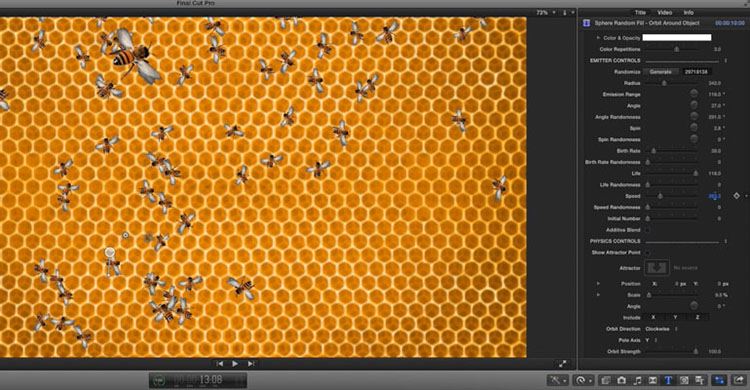Click the play button under viewer
The height and width of the screenshot is (390, 750).
tap(235, 364)
